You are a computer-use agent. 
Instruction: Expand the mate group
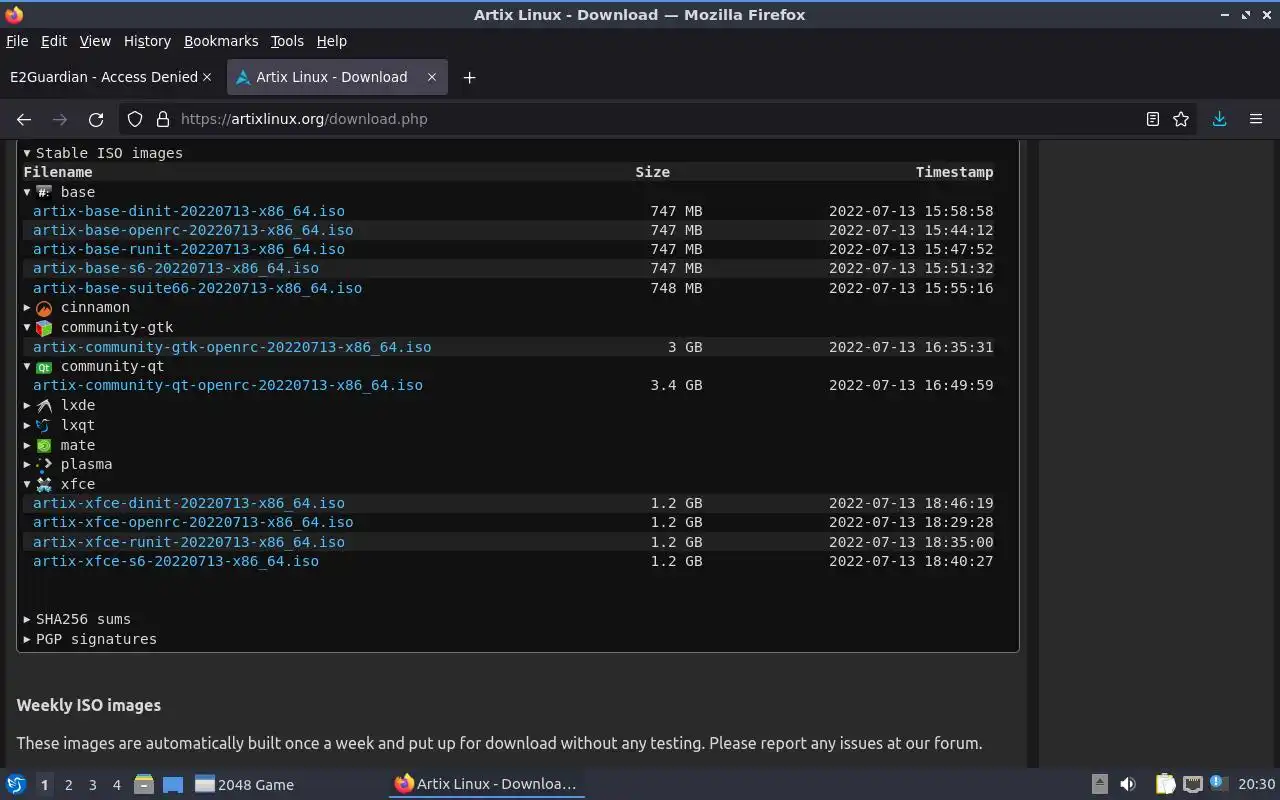(x=27, y=445)
